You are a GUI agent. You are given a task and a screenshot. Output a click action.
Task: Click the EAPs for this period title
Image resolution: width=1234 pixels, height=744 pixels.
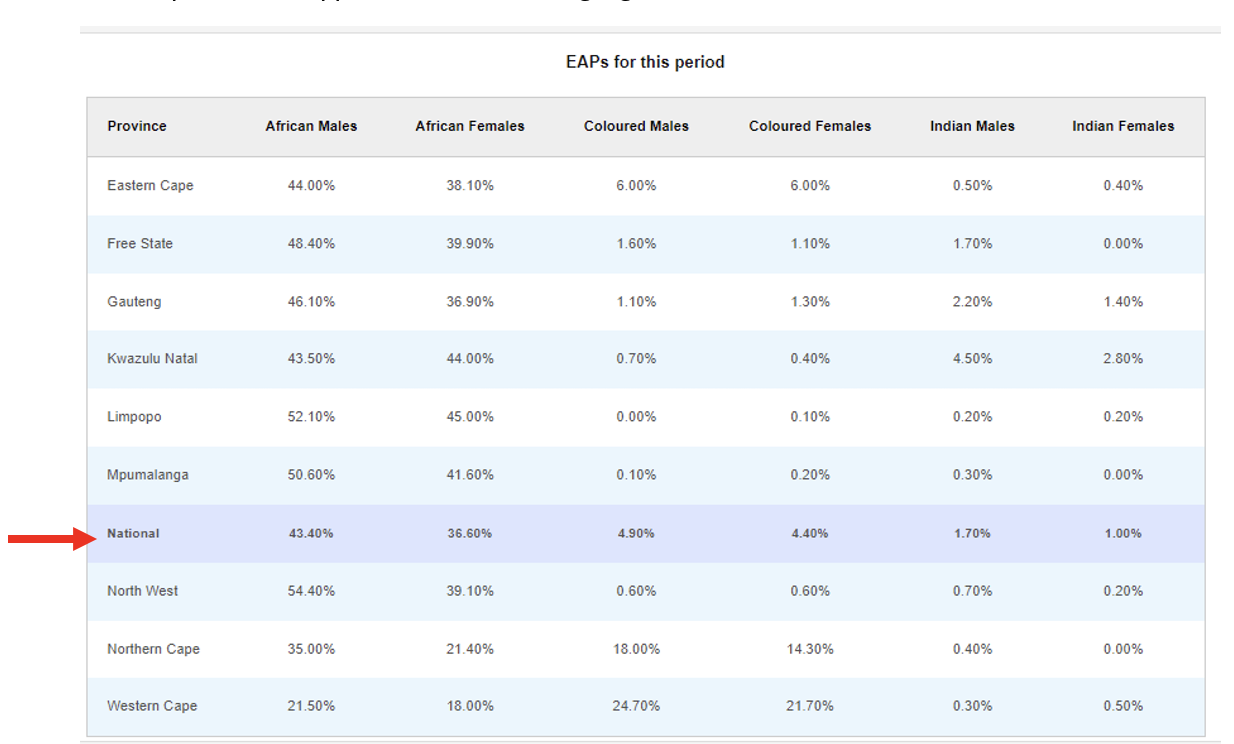(x=645, y=62)
